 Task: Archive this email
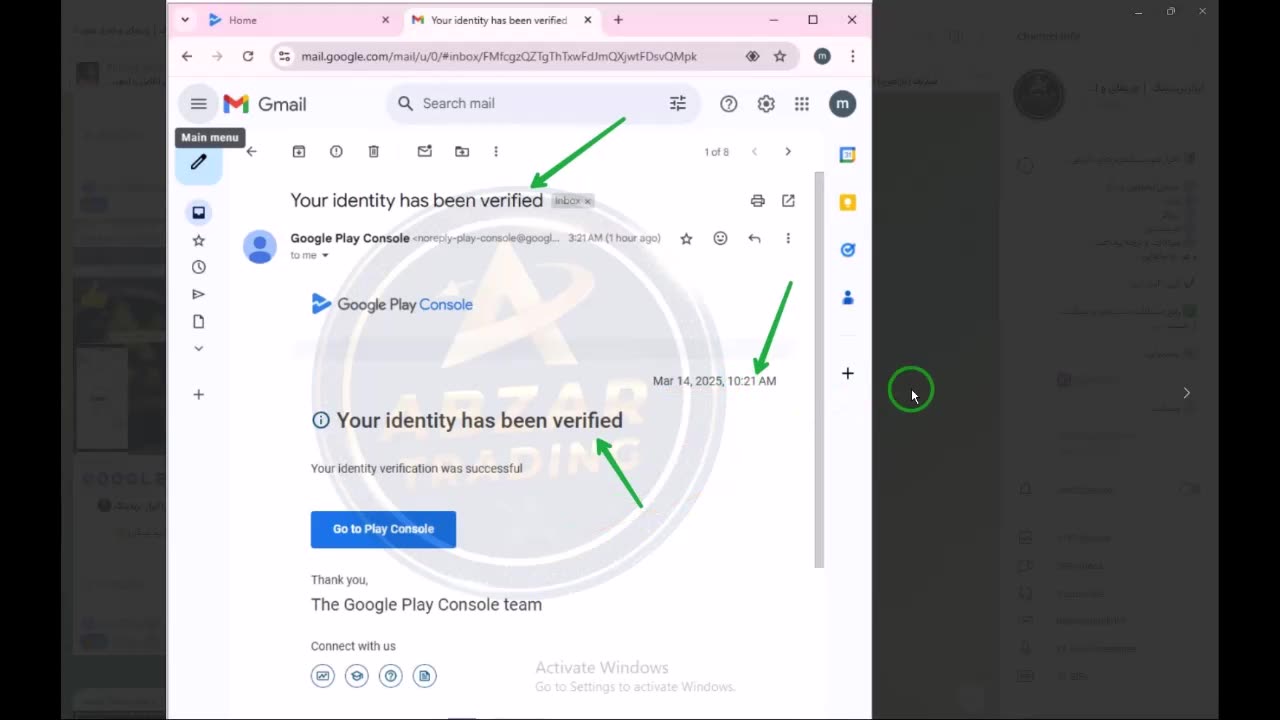click(298, 151)
